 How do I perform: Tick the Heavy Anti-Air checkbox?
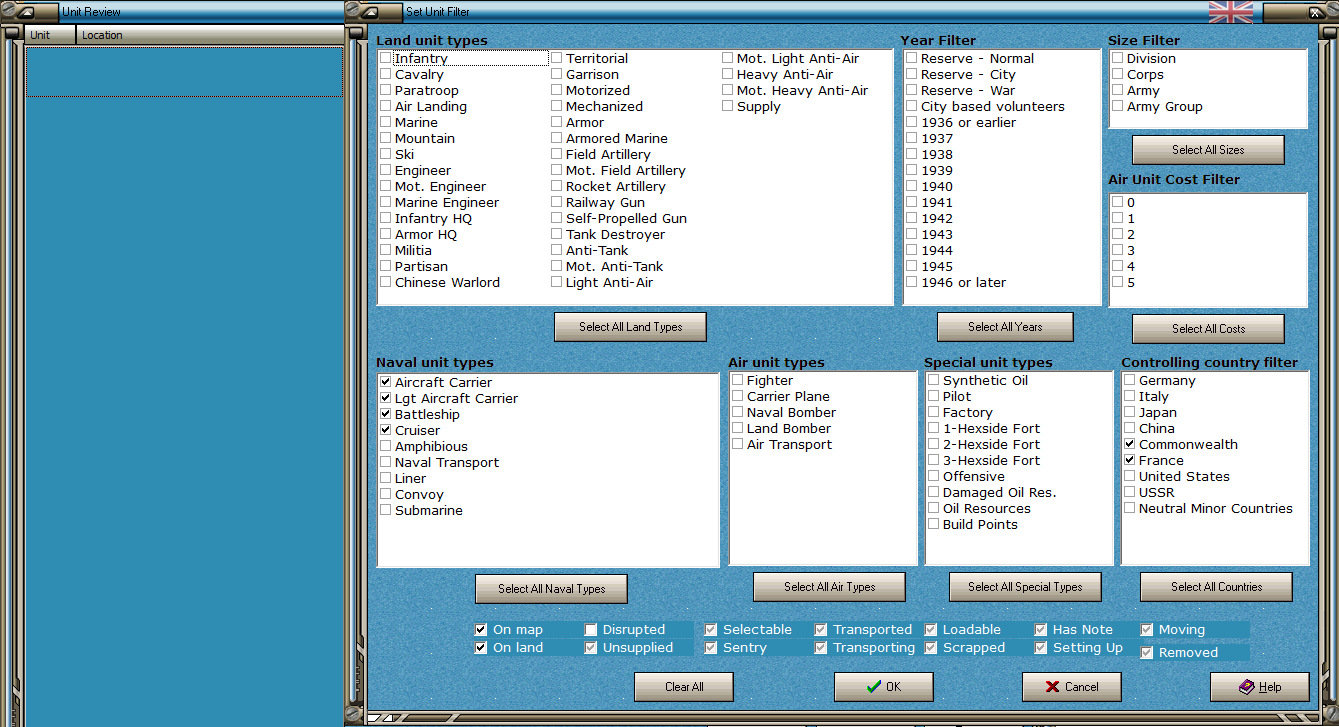coord(727,74)
